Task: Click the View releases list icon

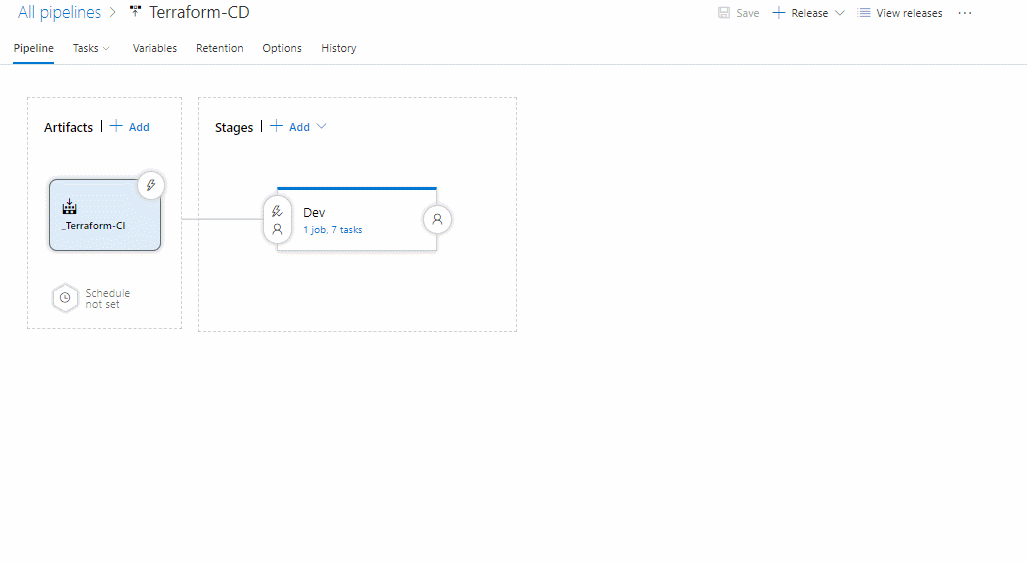Action: (x=864, y=12)
